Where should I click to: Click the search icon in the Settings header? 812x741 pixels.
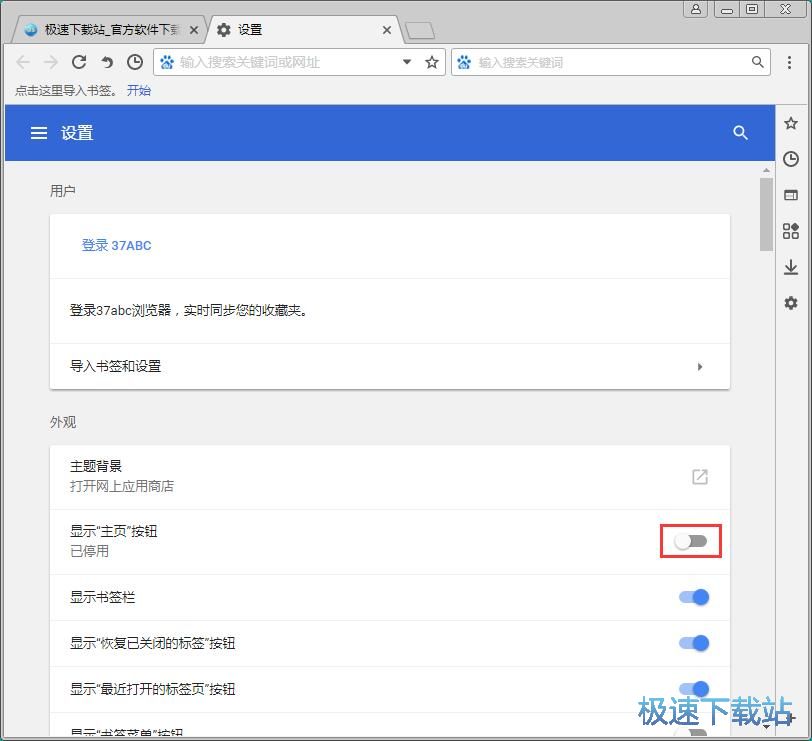tap(740, 132)
